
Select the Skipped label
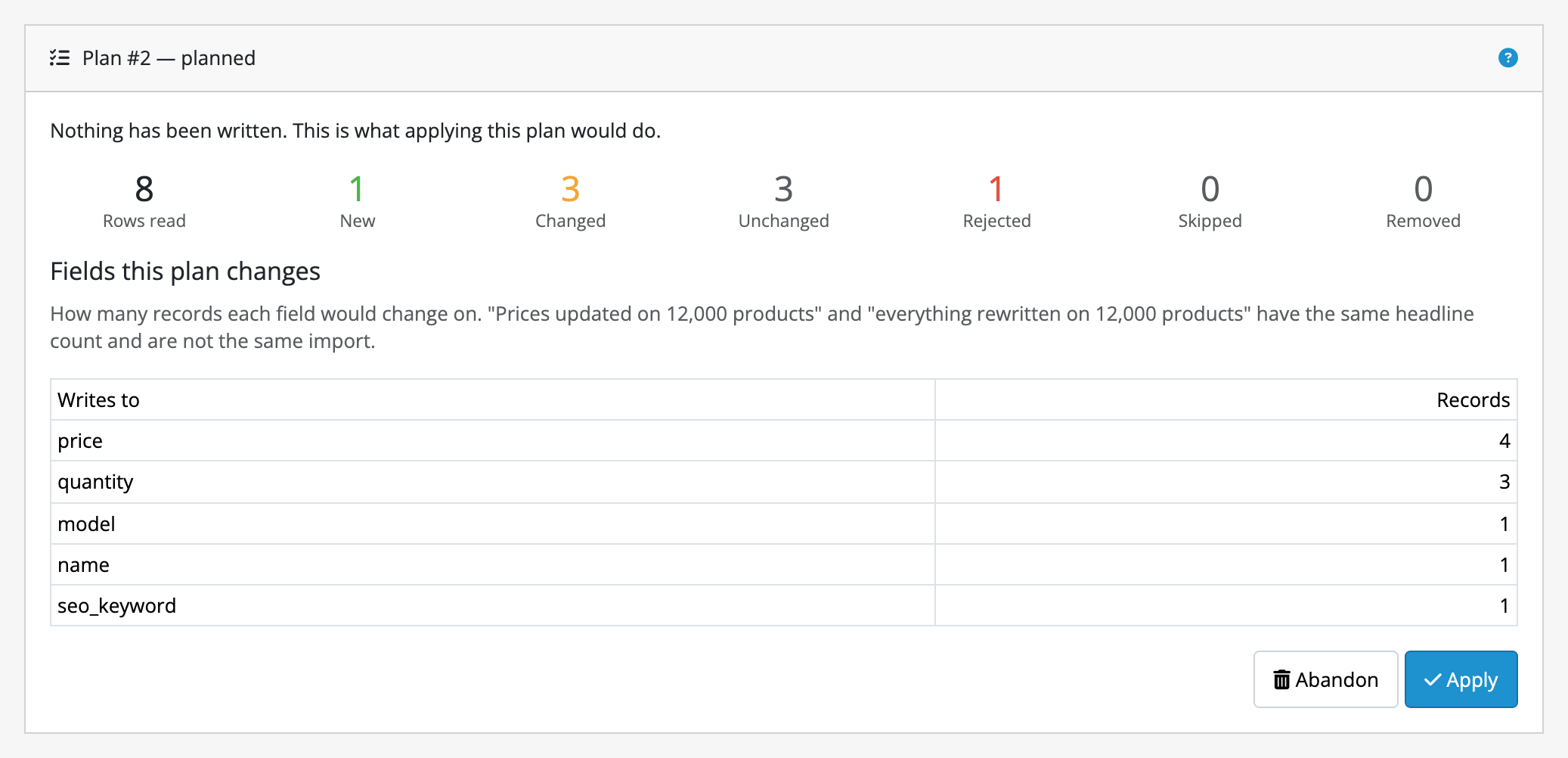[1210, 221]
